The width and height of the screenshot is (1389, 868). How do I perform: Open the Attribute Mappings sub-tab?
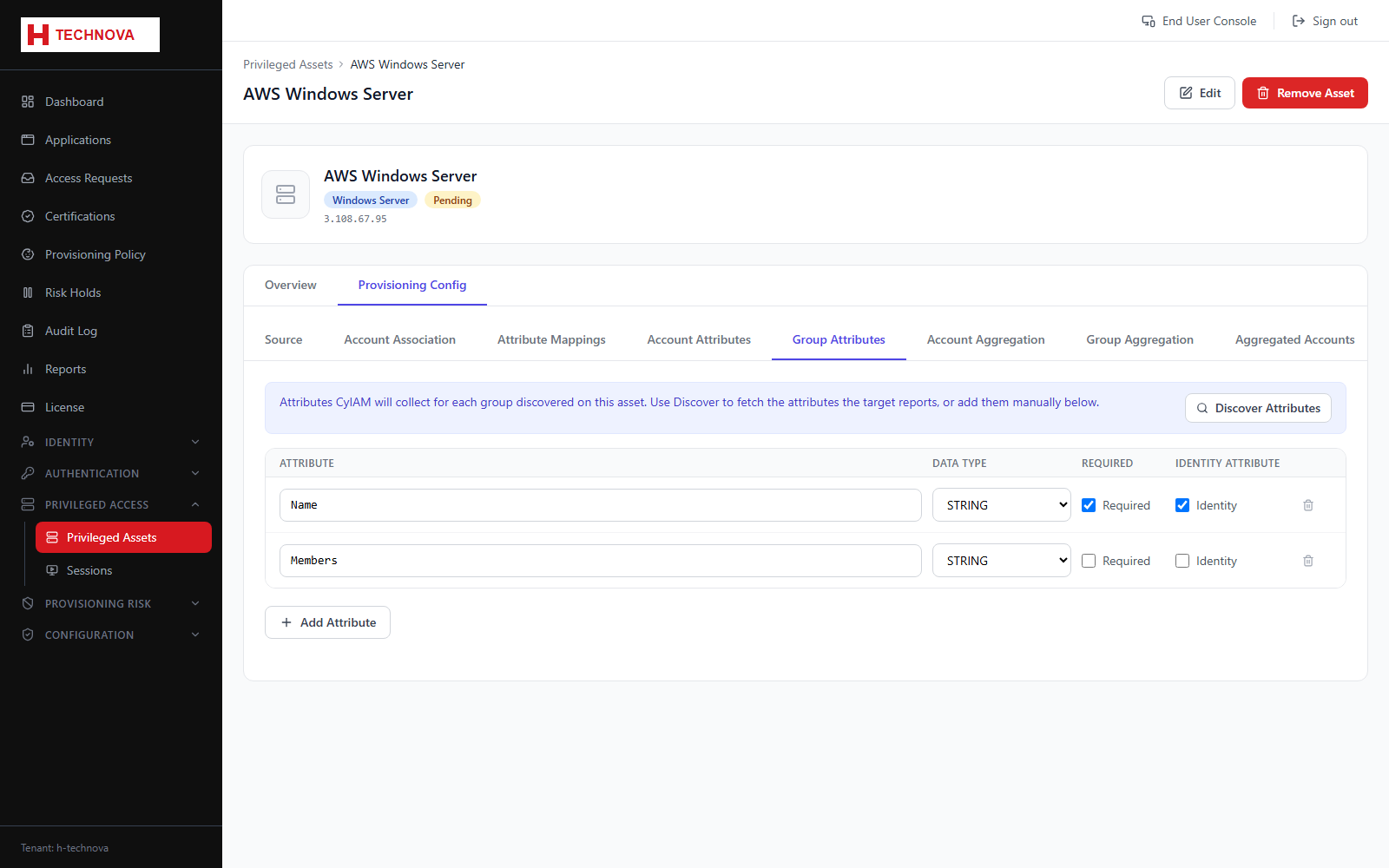551,339
